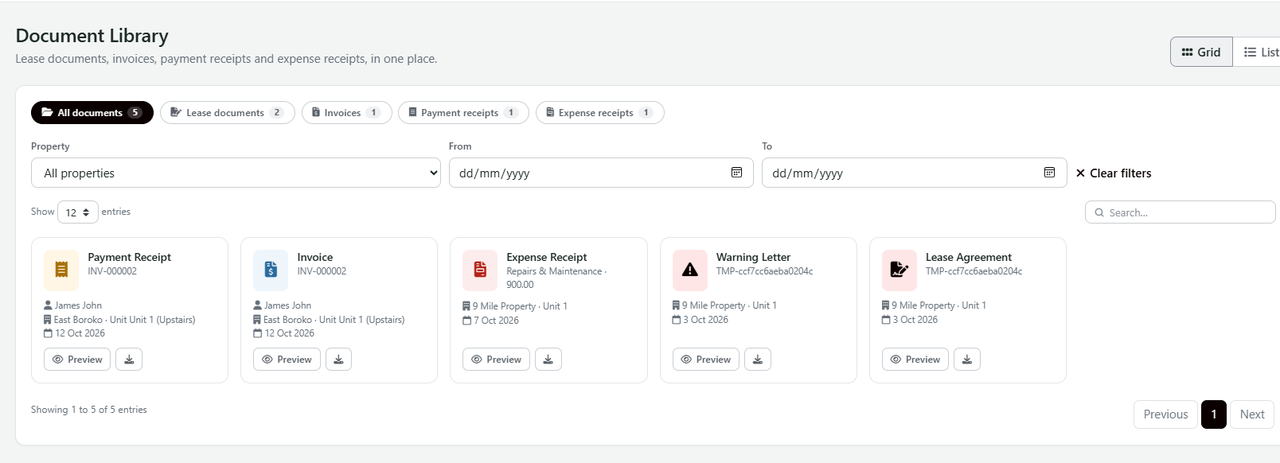
Task: Select the All documents tab
Action: (92, 113)
